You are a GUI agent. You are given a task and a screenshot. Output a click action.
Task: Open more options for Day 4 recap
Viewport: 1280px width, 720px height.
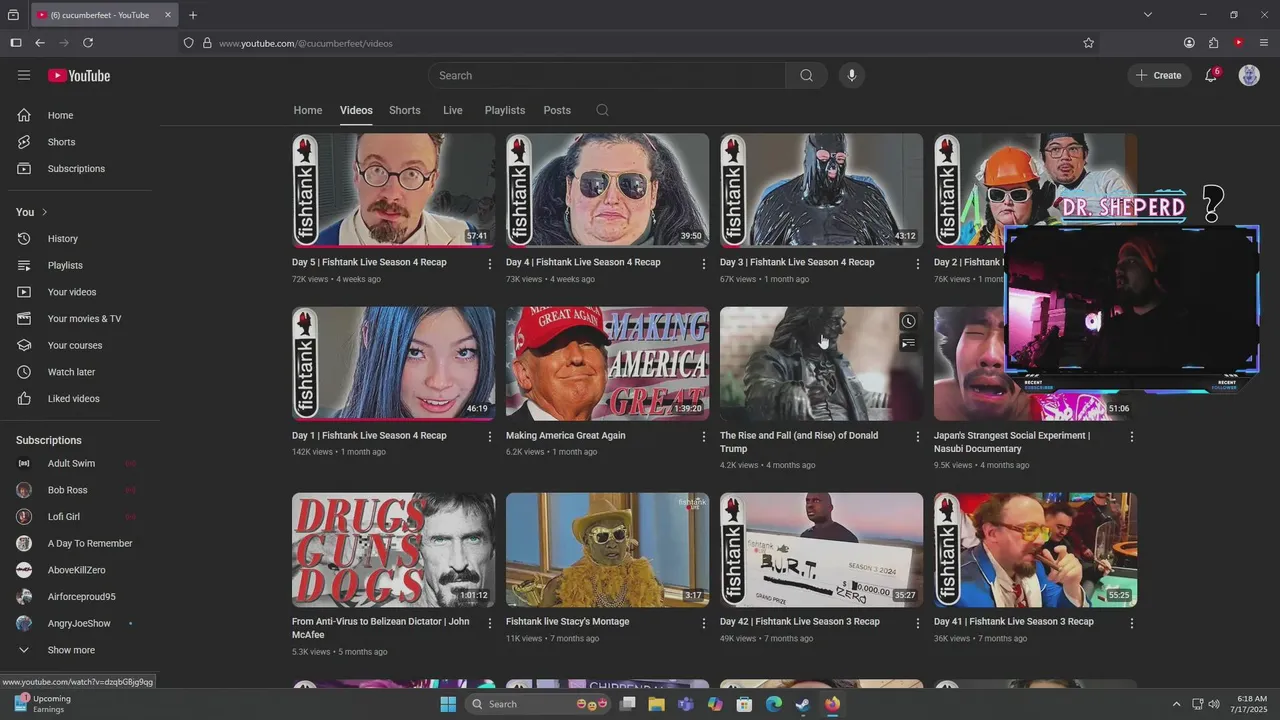(x=704, y=263)
